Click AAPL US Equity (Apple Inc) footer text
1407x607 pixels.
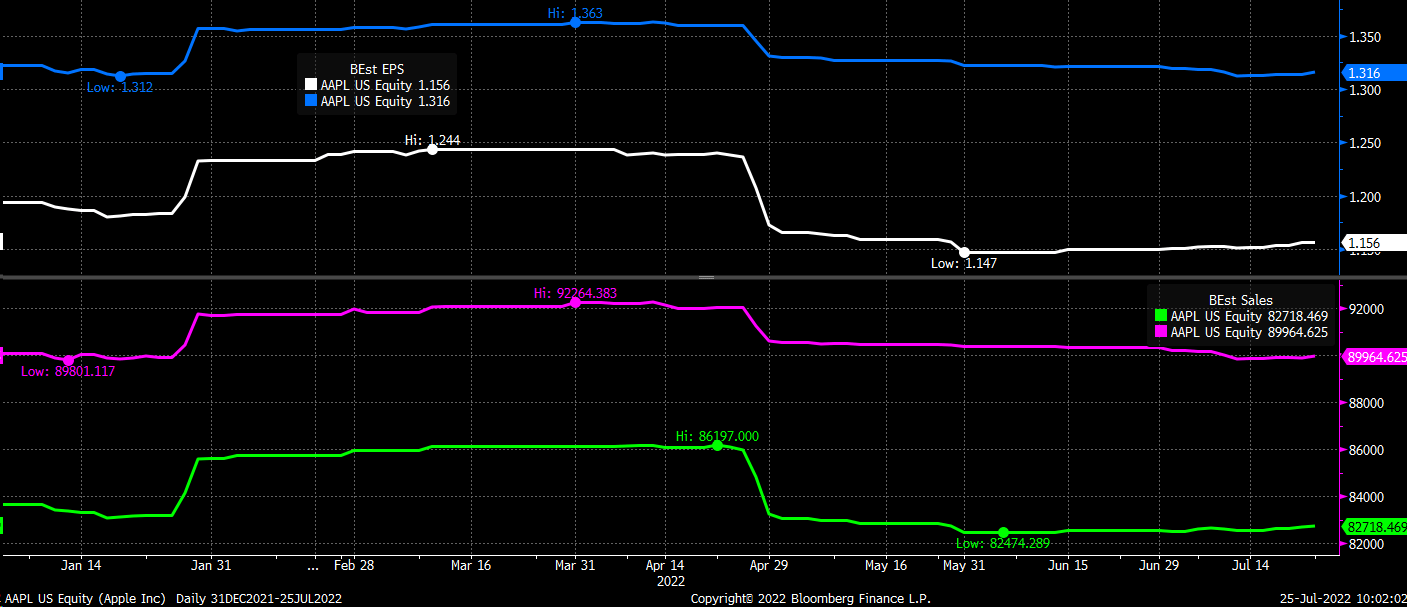[x=83, y=598]
